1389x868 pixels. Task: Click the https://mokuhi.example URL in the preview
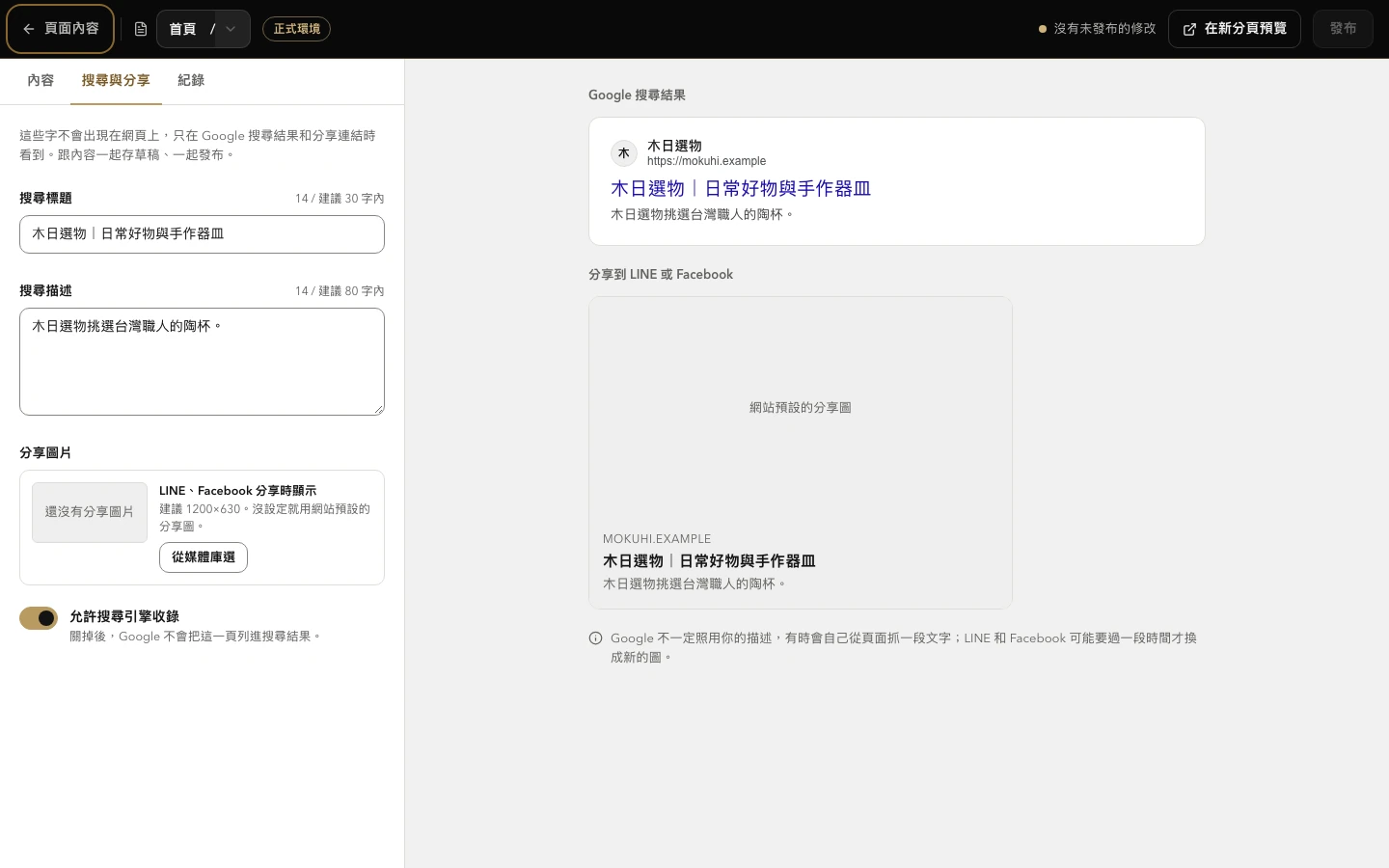(x=706, y=161)
